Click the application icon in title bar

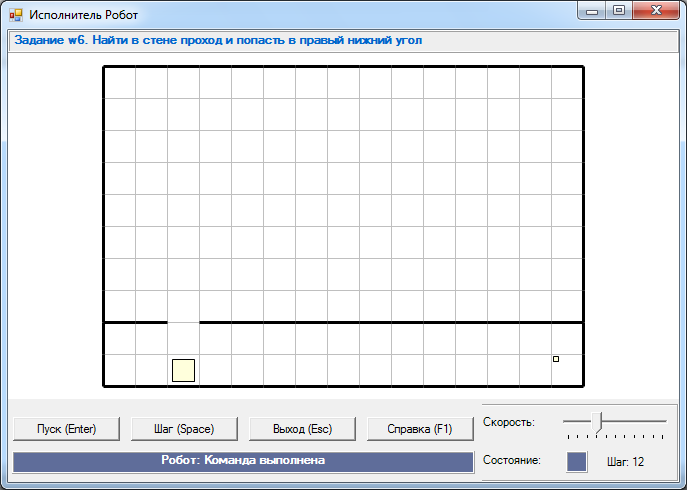pyautogui.click(x=15, y=15)
